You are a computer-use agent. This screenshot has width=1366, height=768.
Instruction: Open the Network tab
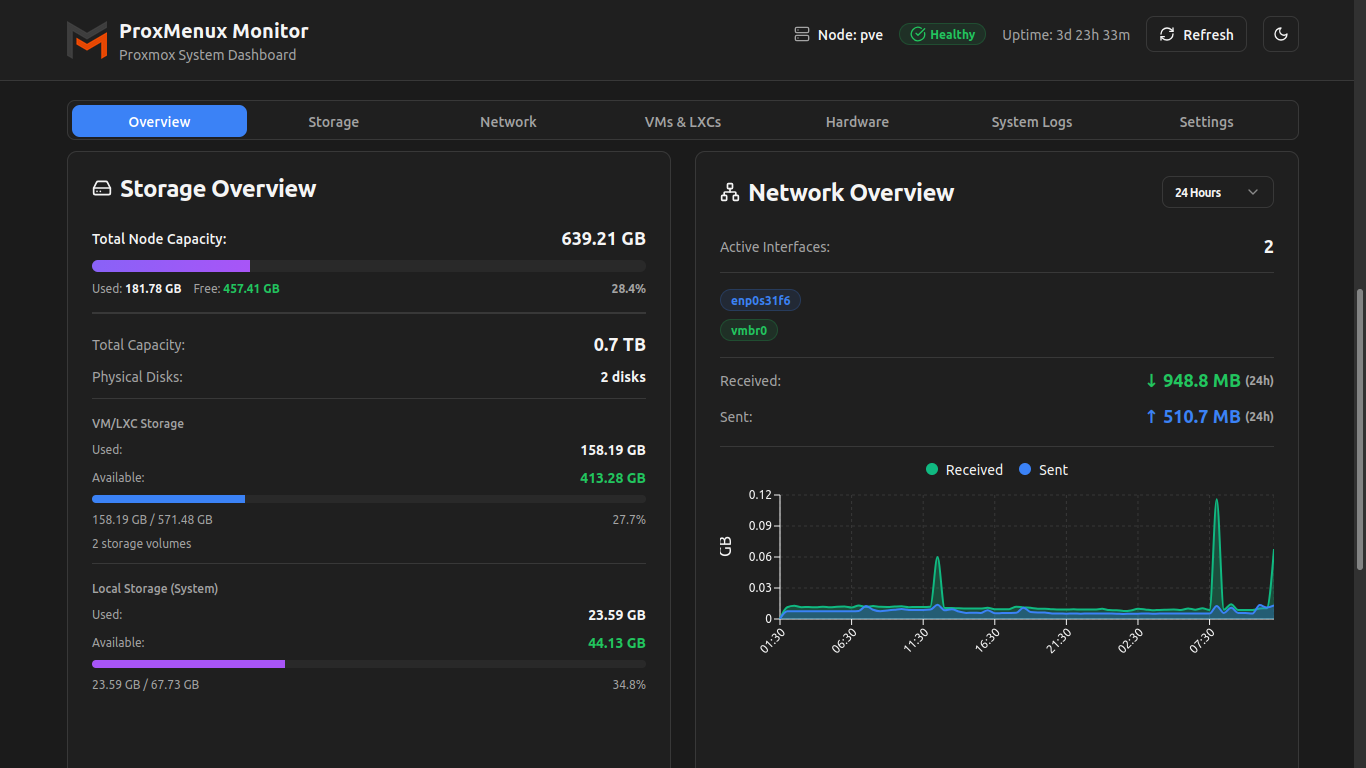(508, 122)
